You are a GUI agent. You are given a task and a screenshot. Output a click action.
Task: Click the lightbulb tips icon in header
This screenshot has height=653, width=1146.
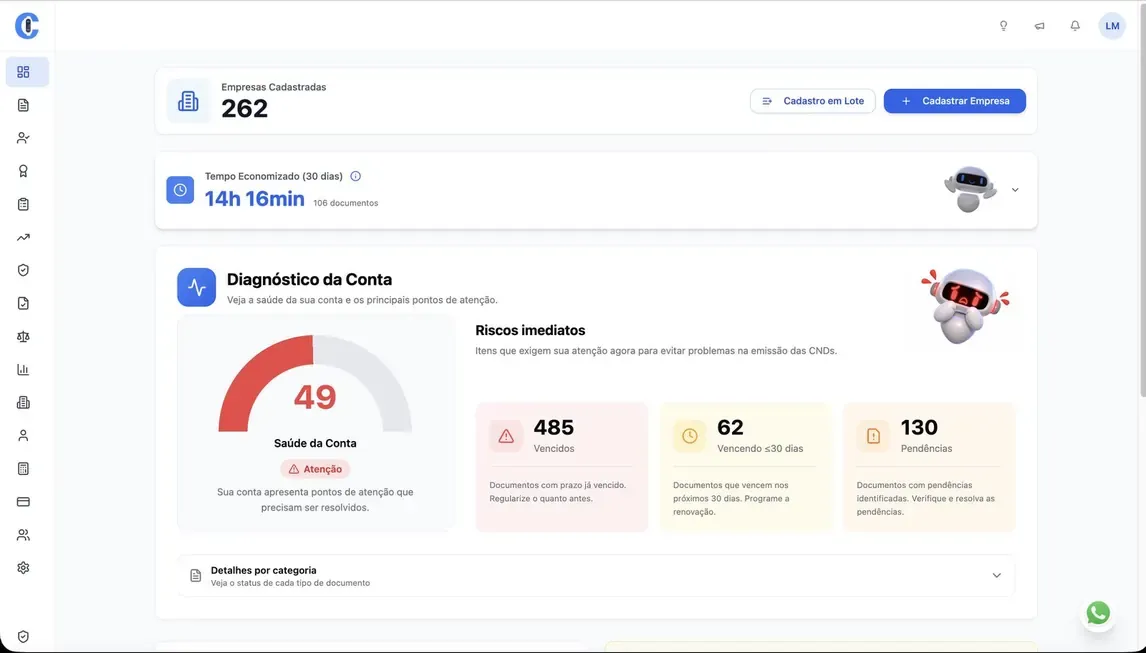(1003, 26)
